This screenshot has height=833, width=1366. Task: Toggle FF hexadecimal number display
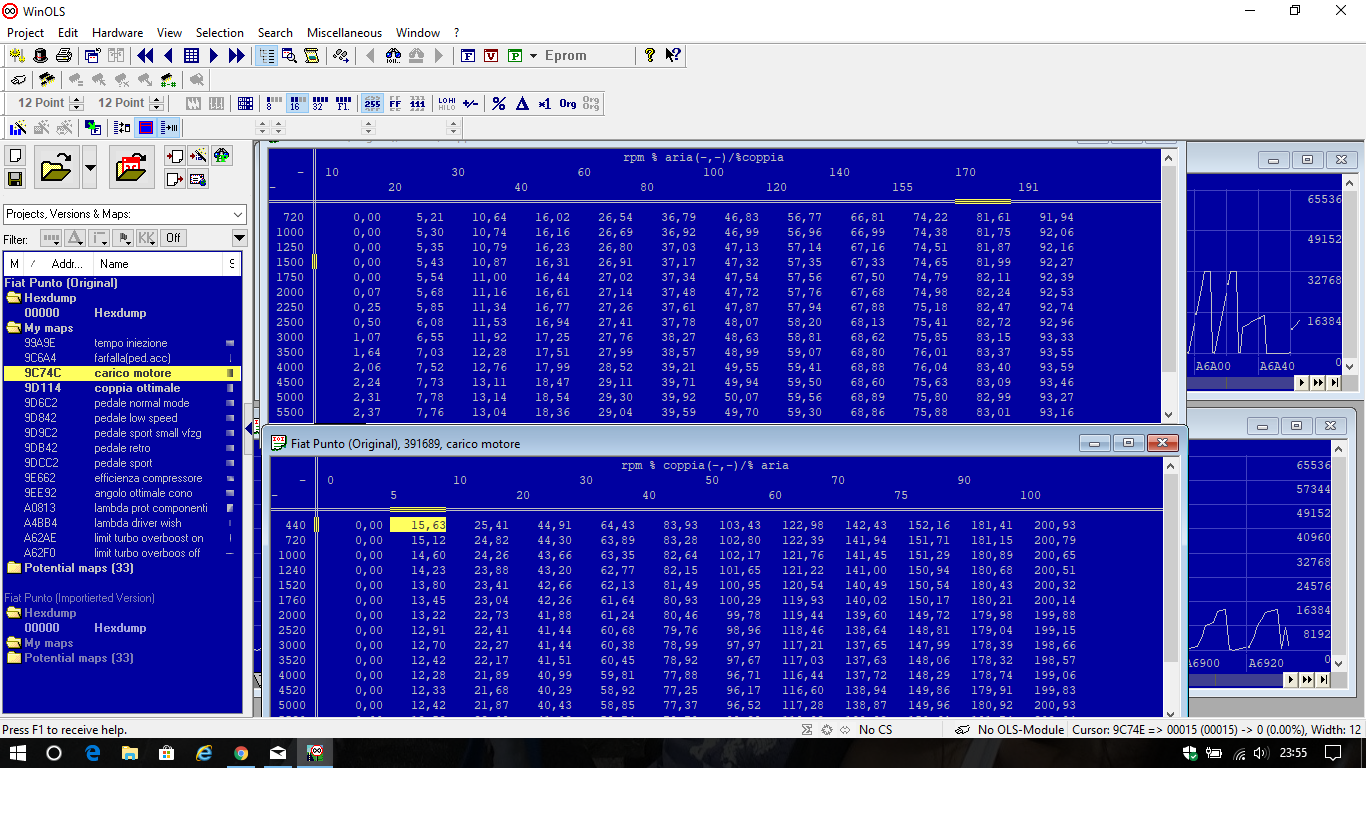395,103
